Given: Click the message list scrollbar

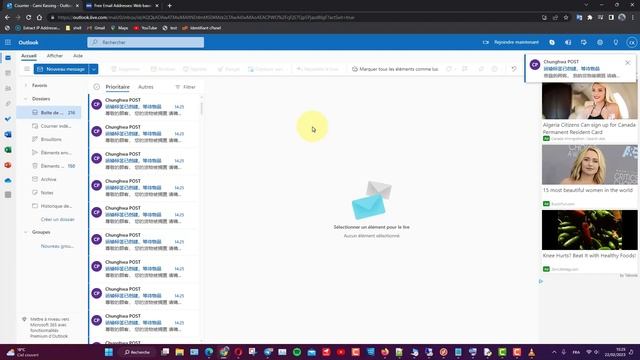Looking at the screenshot, I should pos(201,108).
